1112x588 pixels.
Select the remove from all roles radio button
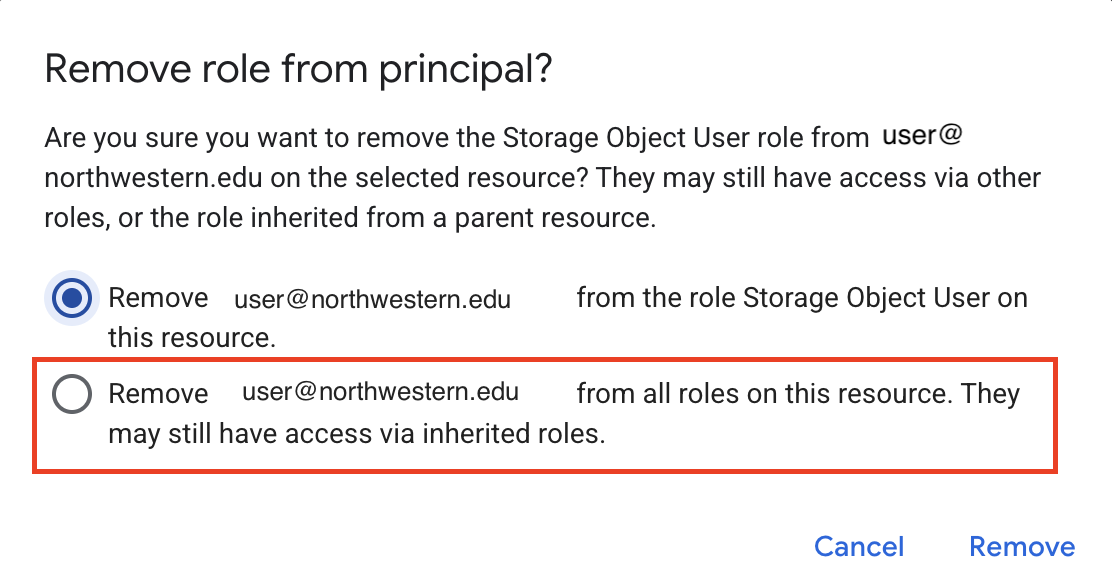pyautogui.click(x=71, y=394)
